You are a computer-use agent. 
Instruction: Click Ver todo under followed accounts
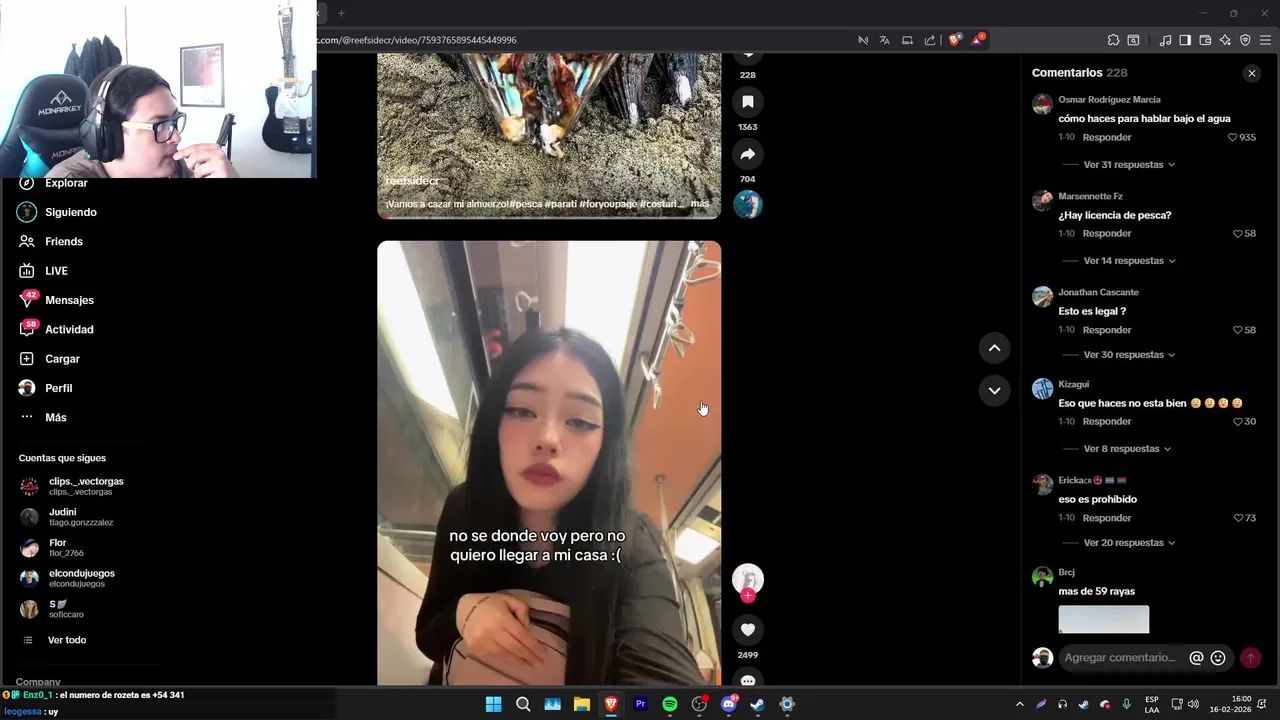(55, 640)
